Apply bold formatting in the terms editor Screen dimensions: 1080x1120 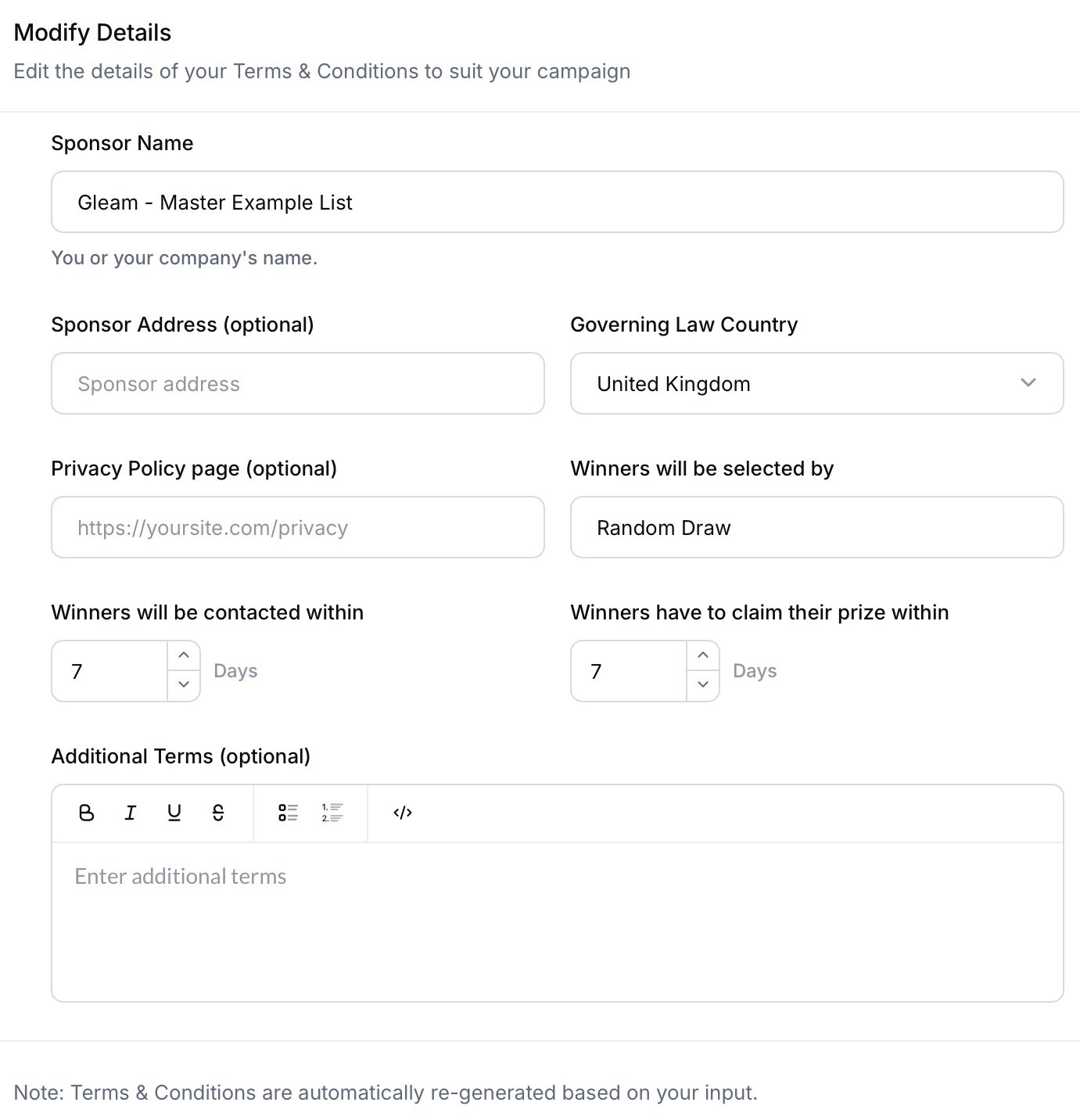[86, 813]
